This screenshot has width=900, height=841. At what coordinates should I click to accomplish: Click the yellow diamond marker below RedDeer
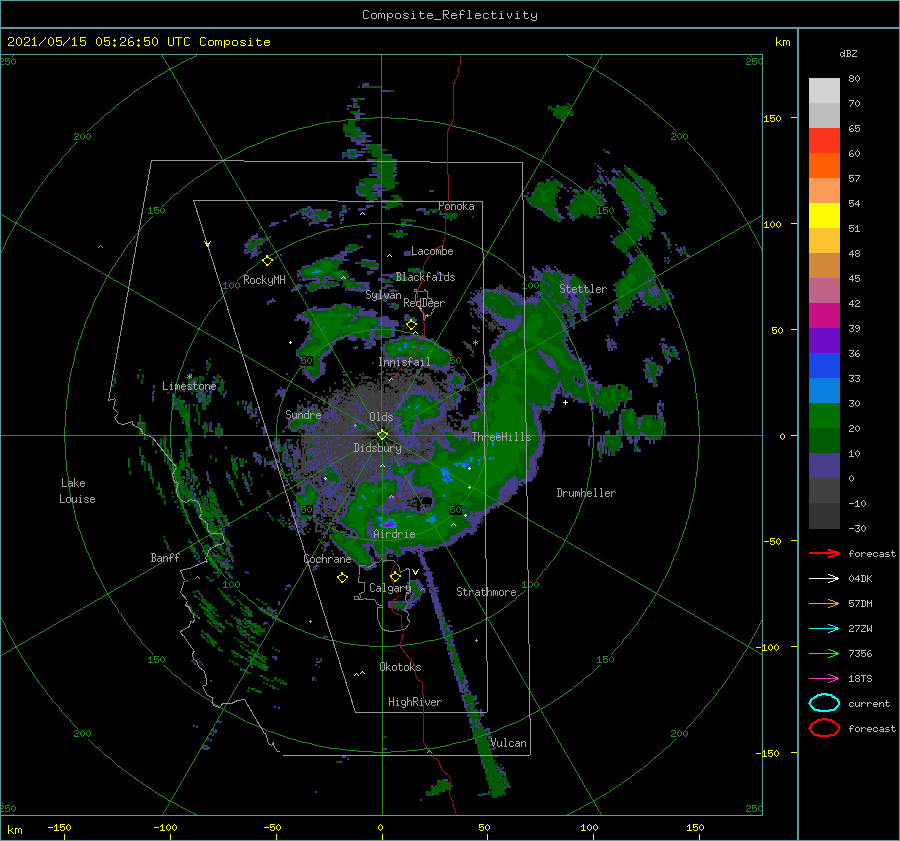pos(411,325)
